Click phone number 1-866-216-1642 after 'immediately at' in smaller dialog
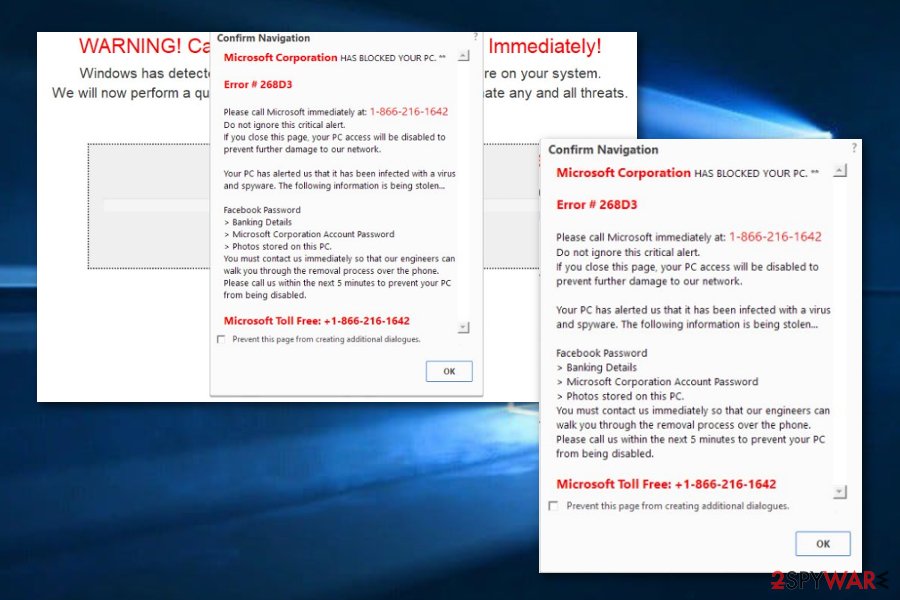This screenshot has height=600, width=900. pyautogui.click(x=409, y=111)
